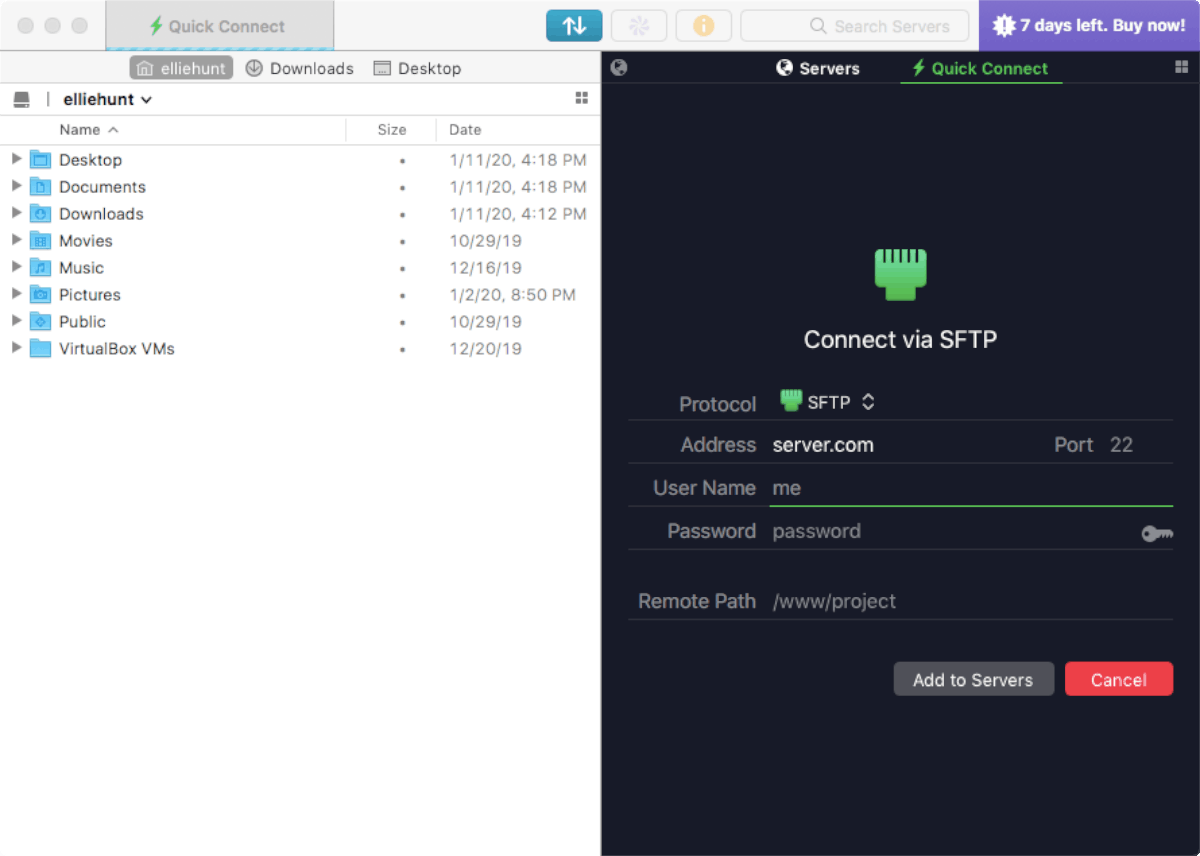Click the User Name field
This screenshot has width=1200, height=856.
coord(970,488)
